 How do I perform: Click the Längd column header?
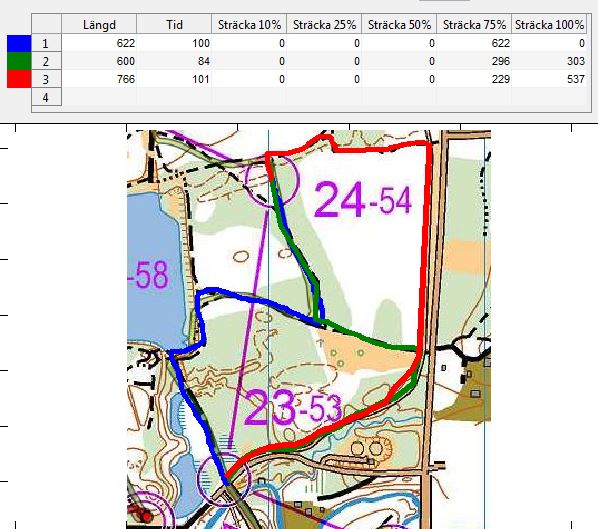(x=99, y=24)
